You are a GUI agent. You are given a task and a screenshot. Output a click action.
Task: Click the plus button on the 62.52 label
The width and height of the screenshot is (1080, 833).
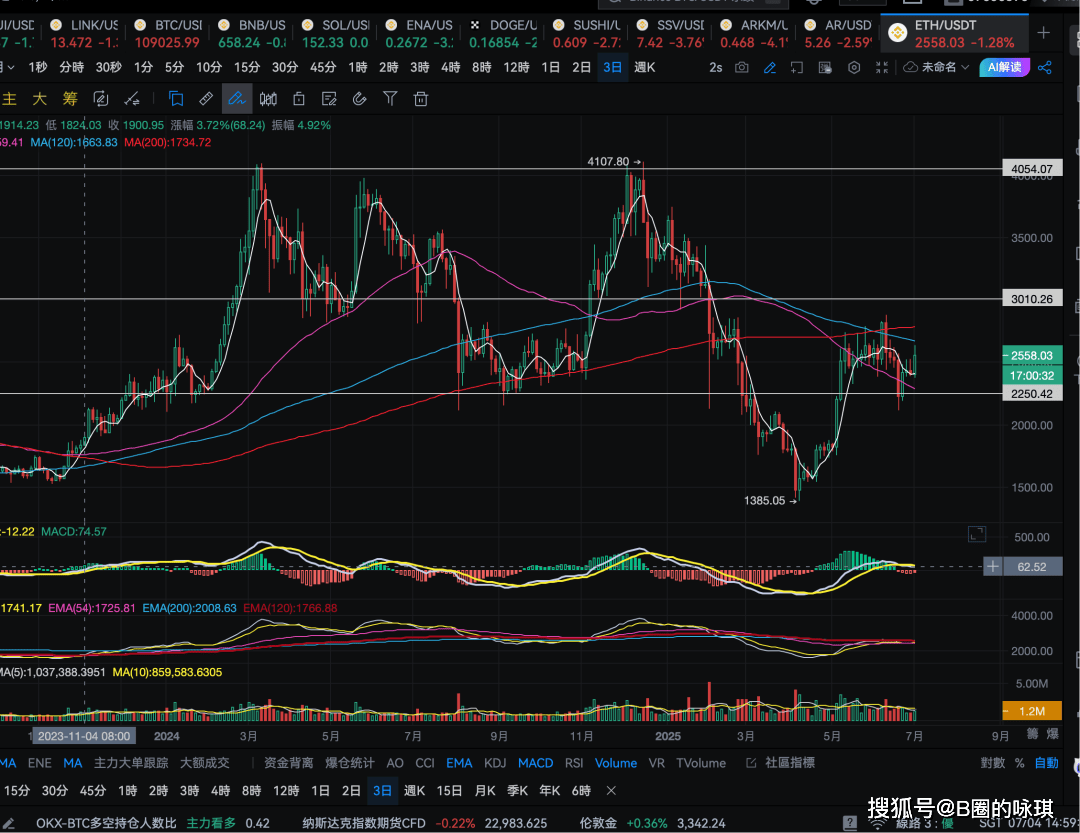coord(993,567)
